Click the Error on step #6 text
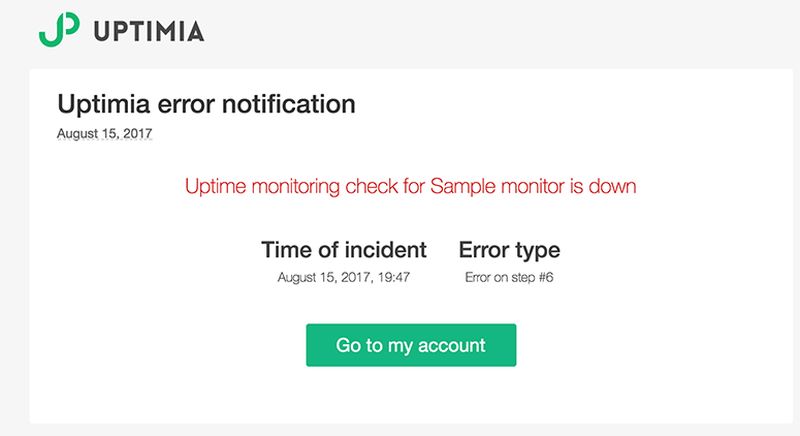This screenshot has height=436, width=800. (x=509, y=277)
